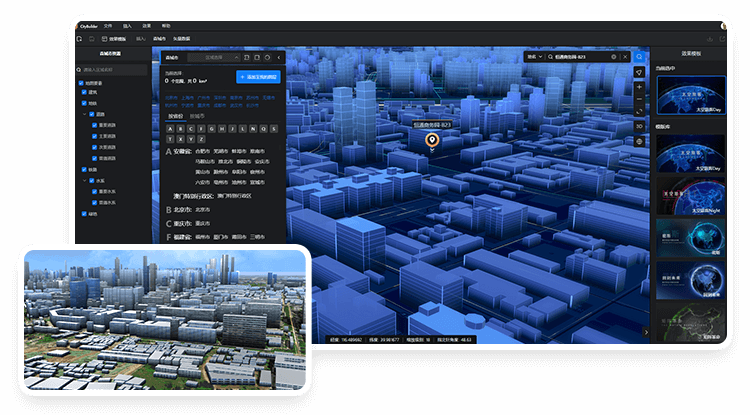Switch to the 按省份 tab
The width and height of the screenshot is (750, 415).
pos(176,116)
